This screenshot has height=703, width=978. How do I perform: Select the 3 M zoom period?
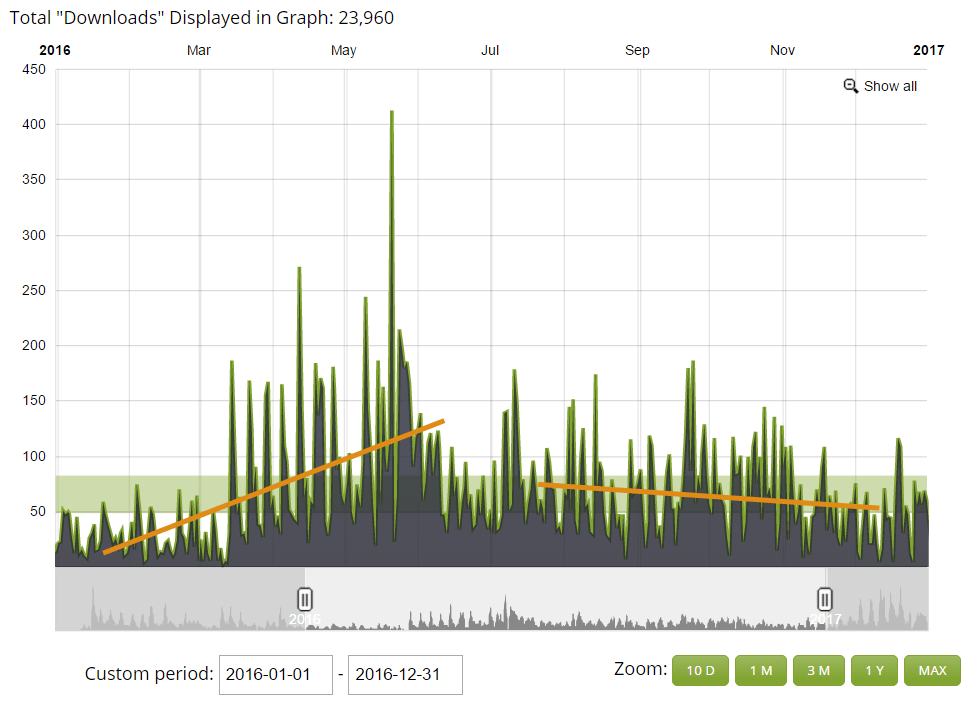click(818, 670)
